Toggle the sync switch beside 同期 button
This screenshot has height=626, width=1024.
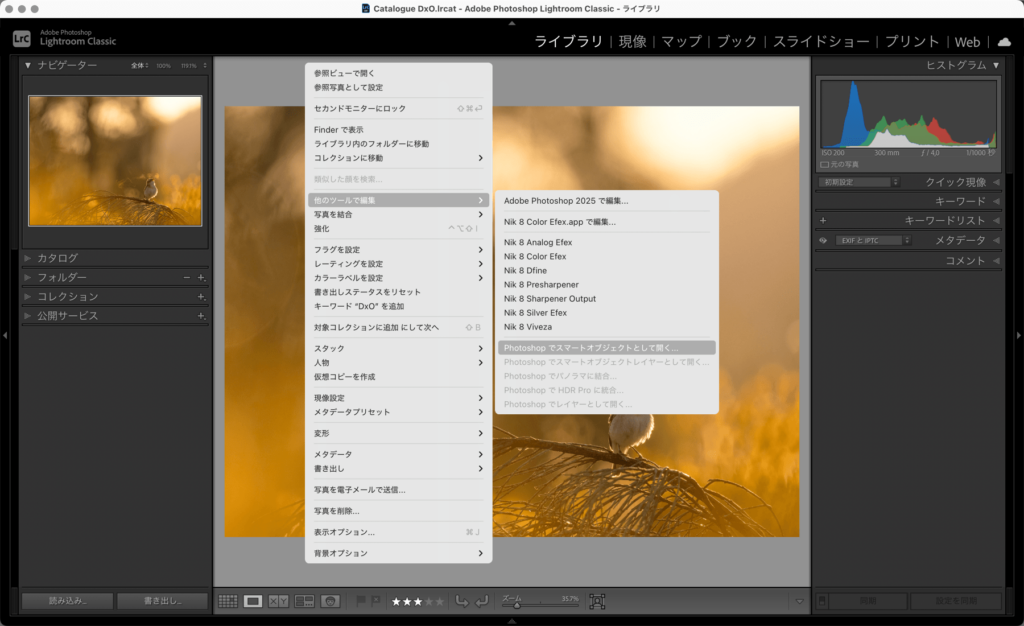[x=822, y=601]
